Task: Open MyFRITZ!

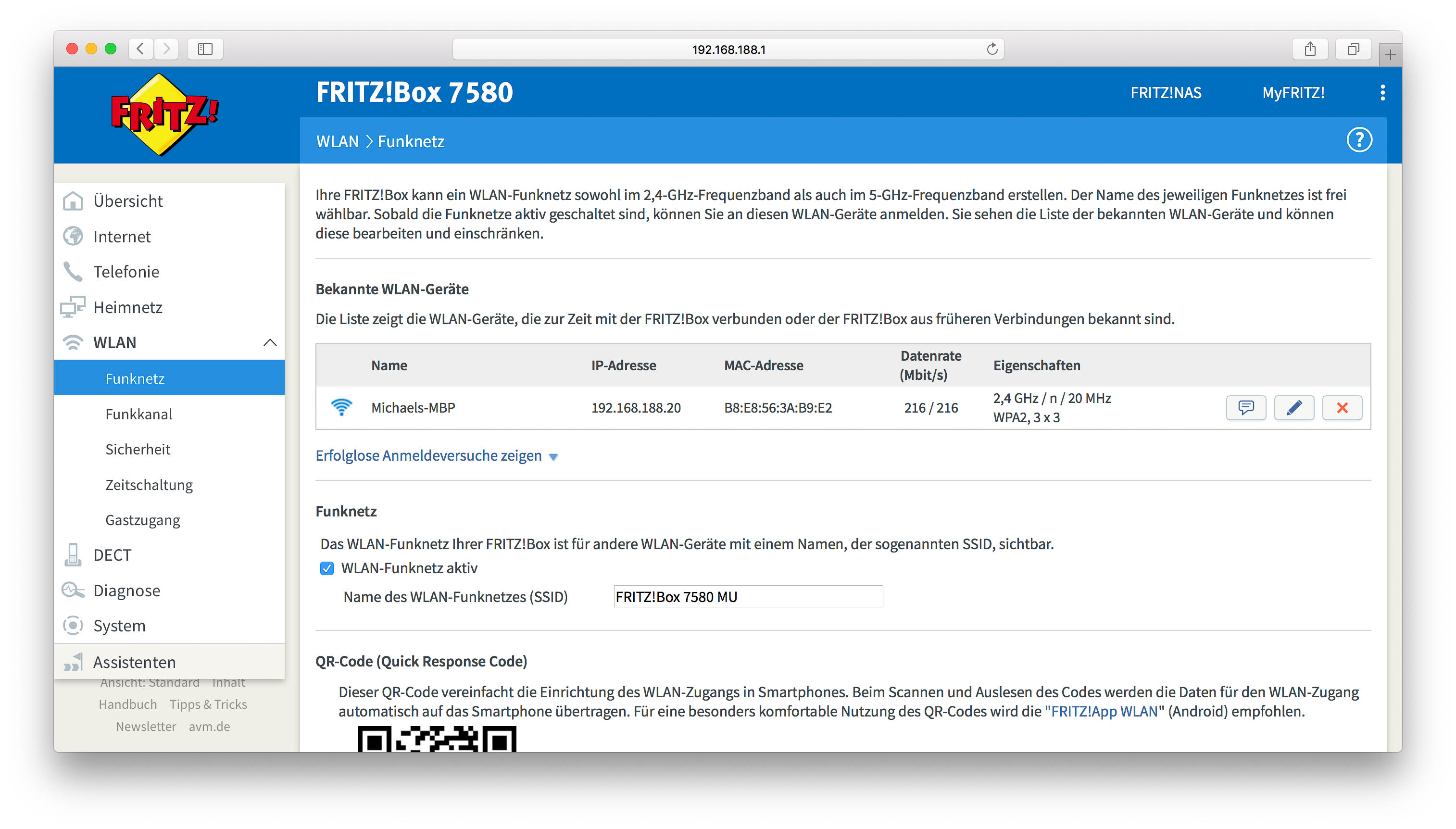Action: (1293, 93)
